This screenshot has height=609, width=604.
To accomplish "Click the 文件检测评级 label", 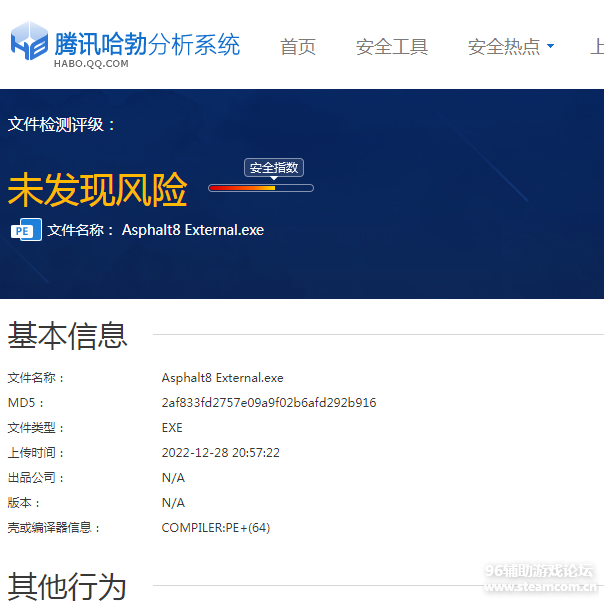I will point(62,124).
